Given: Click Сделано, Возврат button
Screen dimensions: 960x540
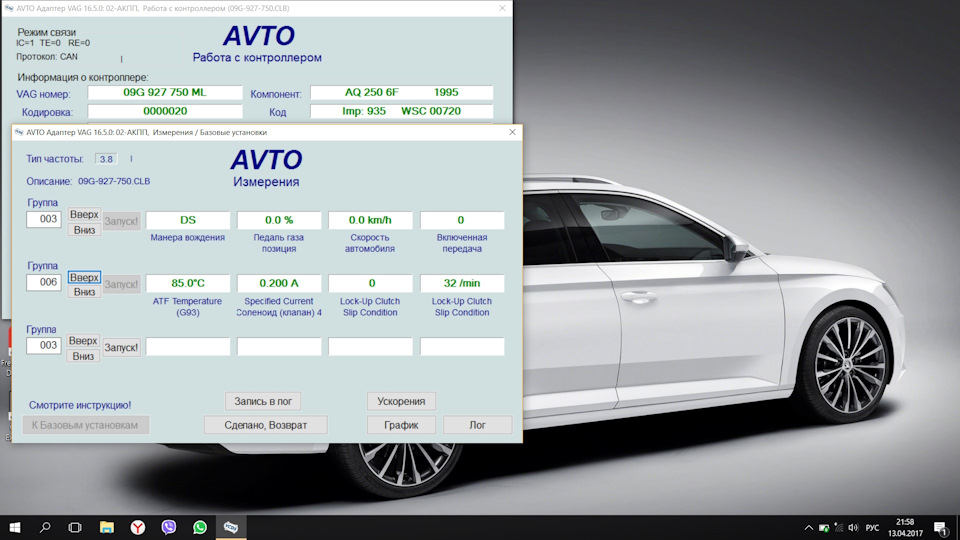Looking at the screenshot, I should point(266,425).
